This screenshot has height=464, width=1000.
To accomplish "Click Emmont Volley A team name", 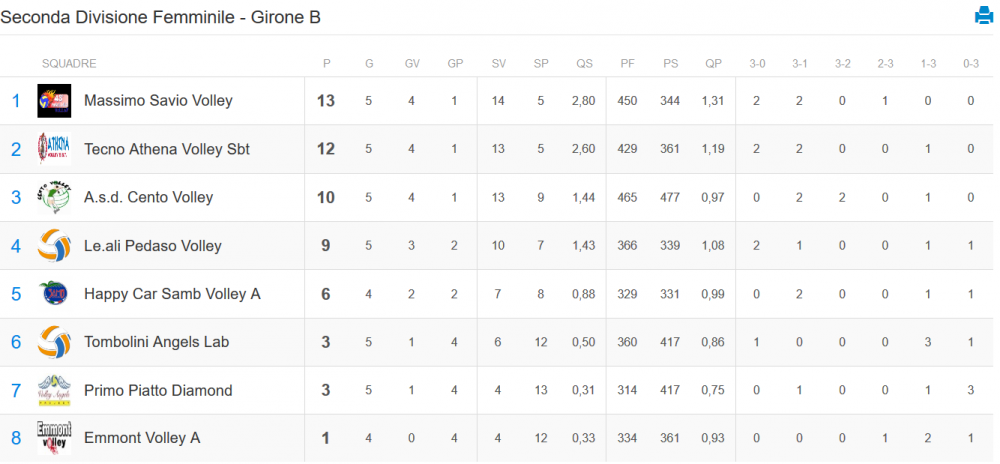I will point(142,439).
